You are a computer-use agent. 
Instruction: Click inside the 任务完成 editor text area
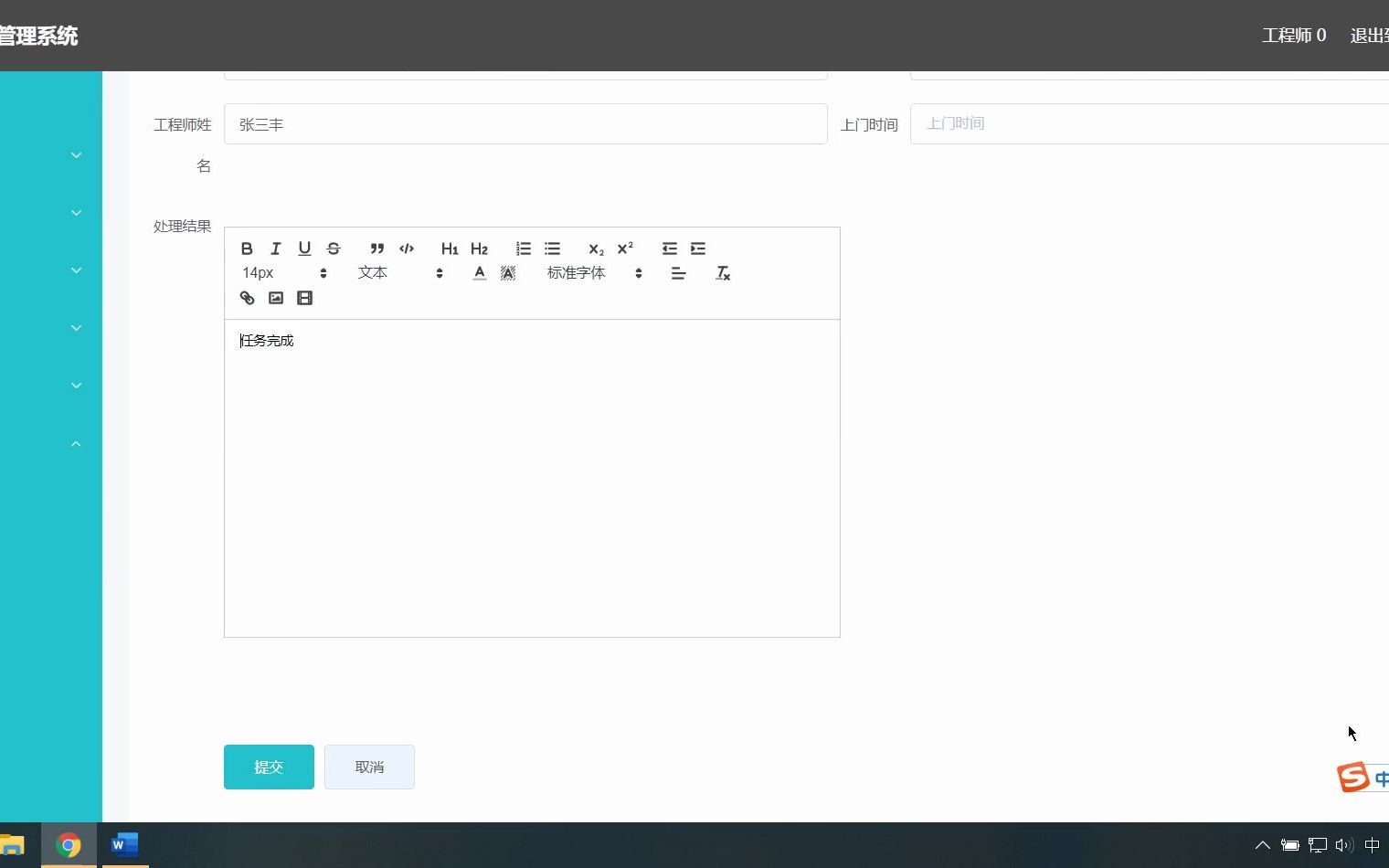tap(532, 478)
